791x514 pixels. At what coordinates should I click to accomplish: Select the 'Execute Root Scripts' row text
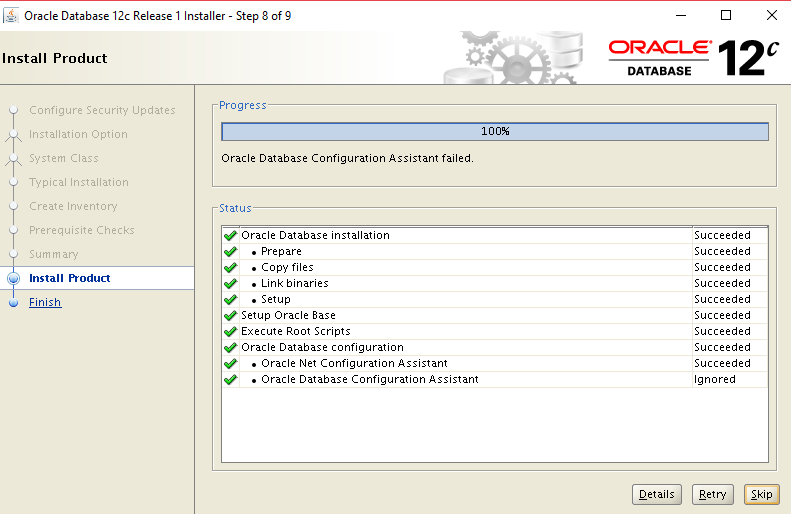(296, 331)
